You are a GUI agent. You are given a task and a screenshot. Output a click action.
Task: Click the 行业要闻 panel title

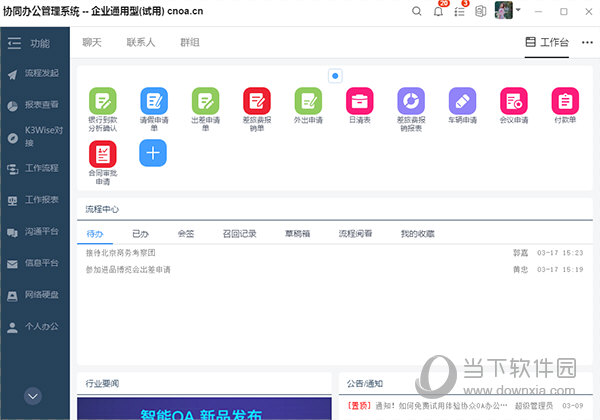(x=102, y=383)
